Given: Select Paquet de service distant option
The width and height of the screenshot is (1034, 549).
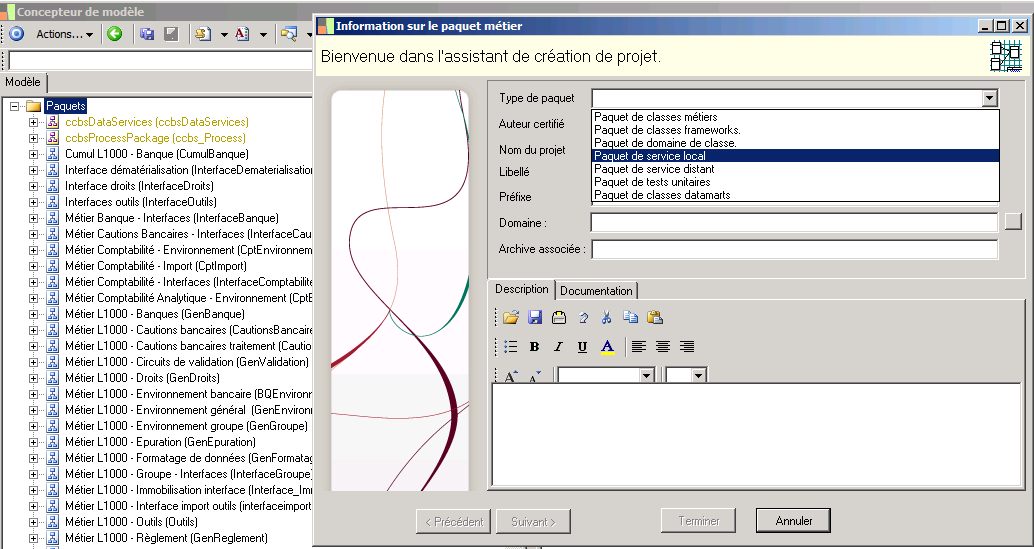Looking at the screenshot, I should (795, 169).
